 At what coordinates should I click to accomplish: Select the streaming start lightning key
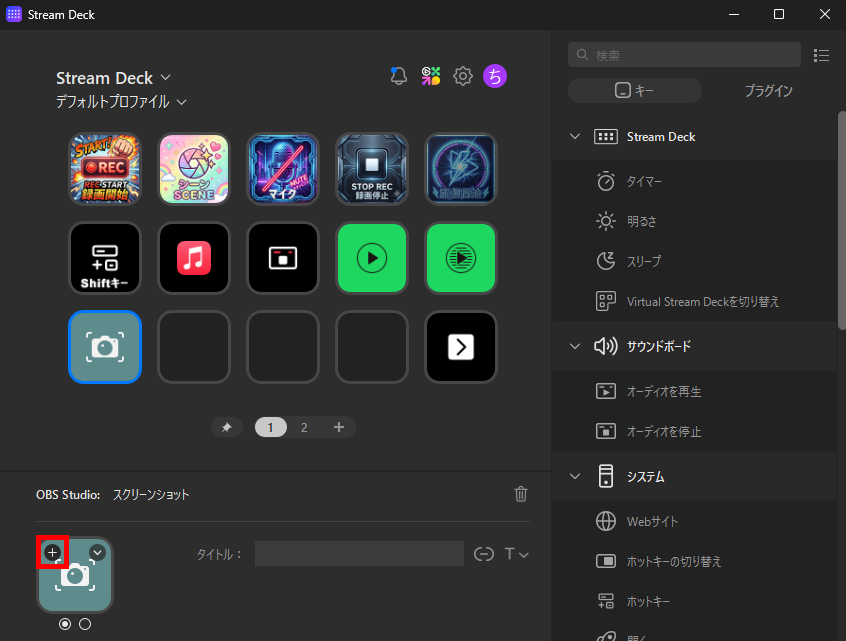(461, 169)
